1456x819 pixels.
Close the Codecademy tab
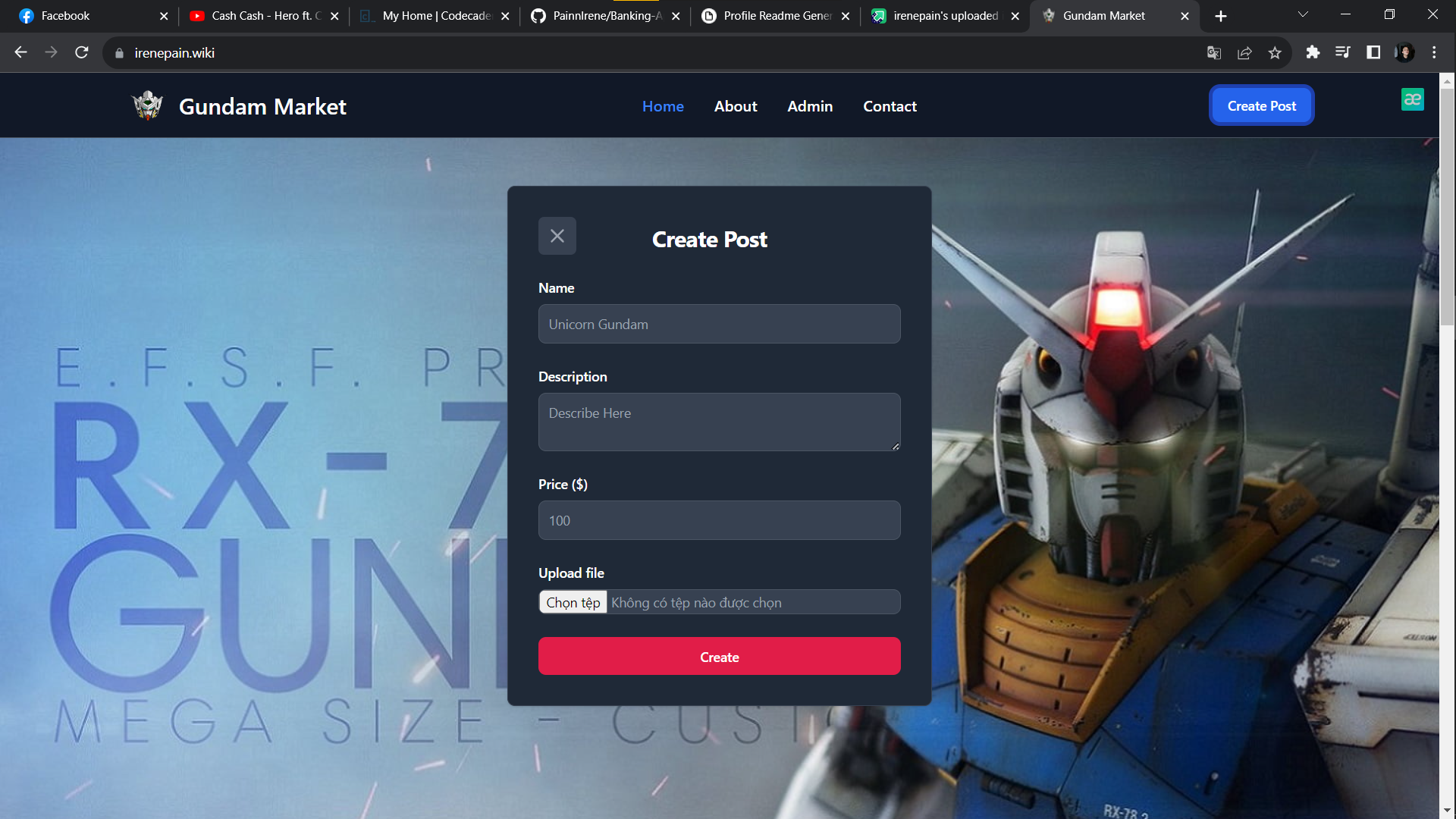click(x=505, y=16)
